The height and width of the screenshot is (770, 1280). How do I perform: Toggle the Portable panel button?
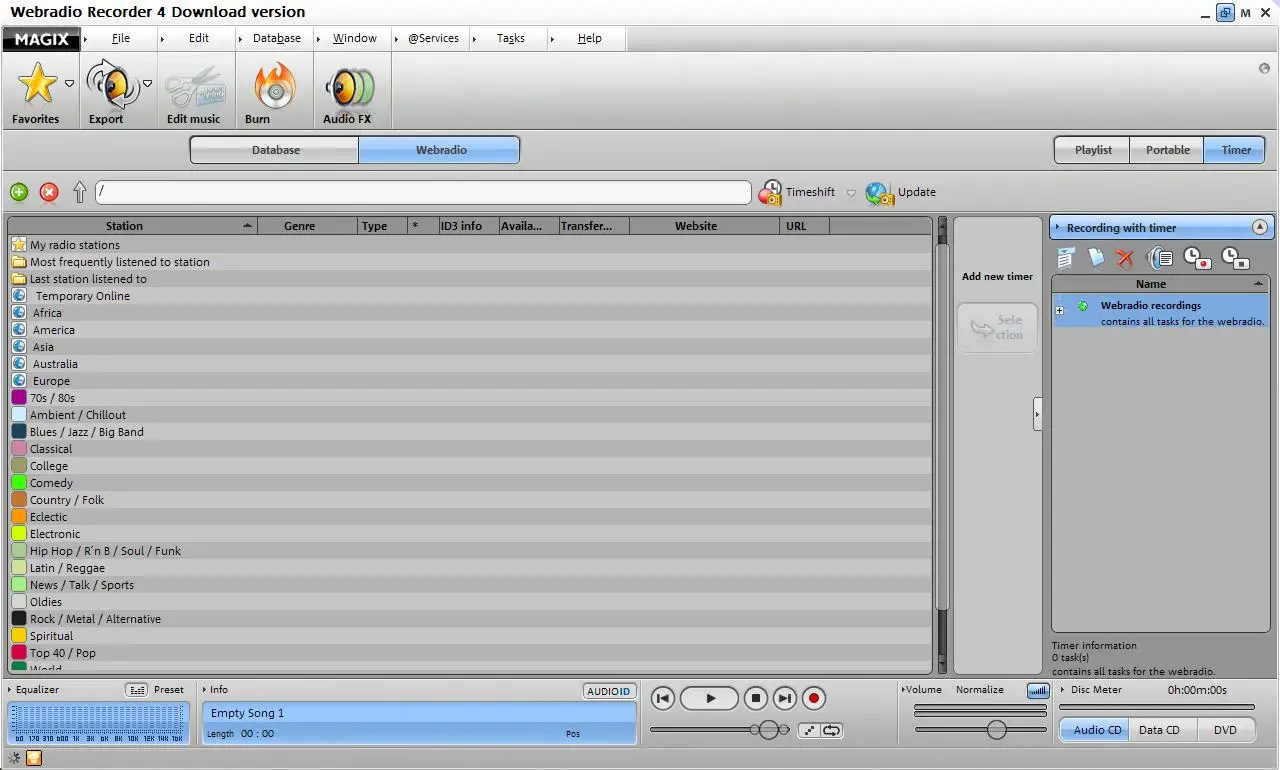[1167, 150]
